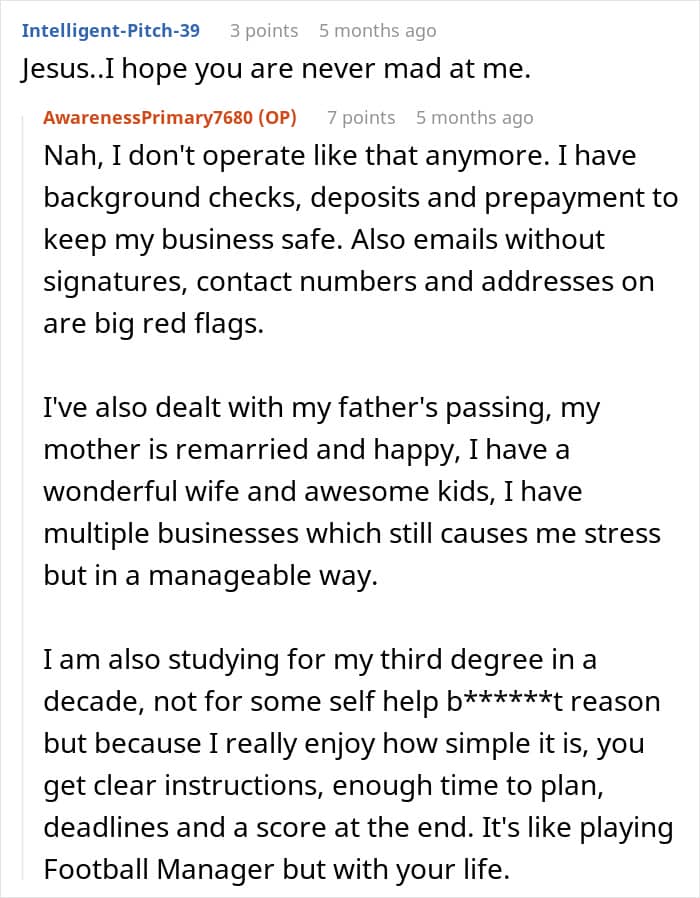700x898 pixels.
Task: Click the words 'multiple businesses'
Action: [171, 533]
